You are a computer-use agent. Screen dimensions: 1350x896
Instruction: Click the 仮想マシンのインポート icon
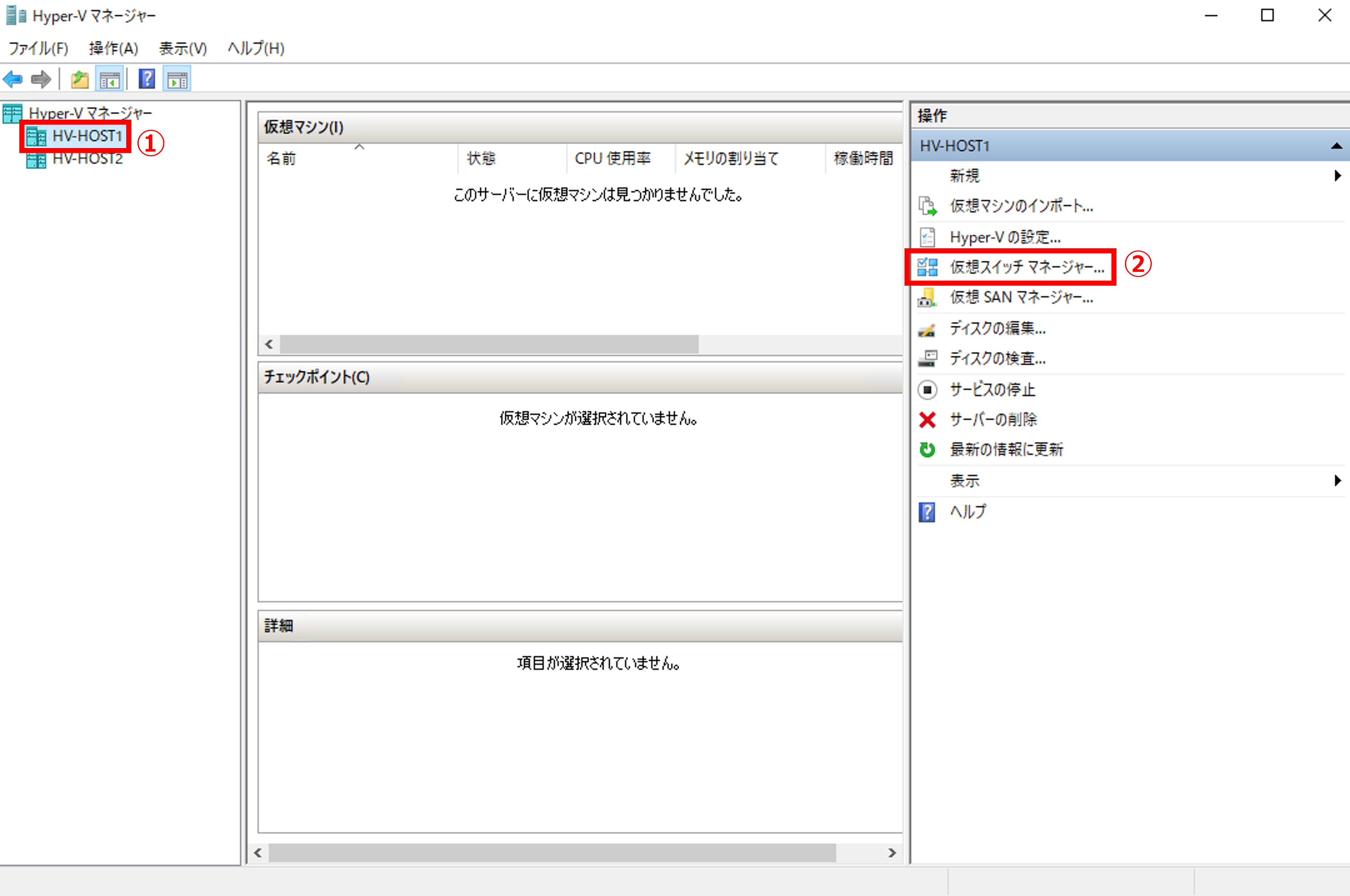coord(927,206)
